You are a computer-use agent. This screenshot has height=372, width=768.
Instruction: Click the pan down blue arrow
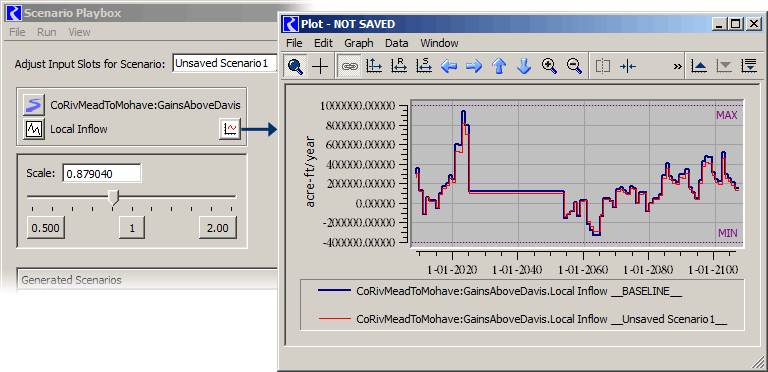coord(524,66)
